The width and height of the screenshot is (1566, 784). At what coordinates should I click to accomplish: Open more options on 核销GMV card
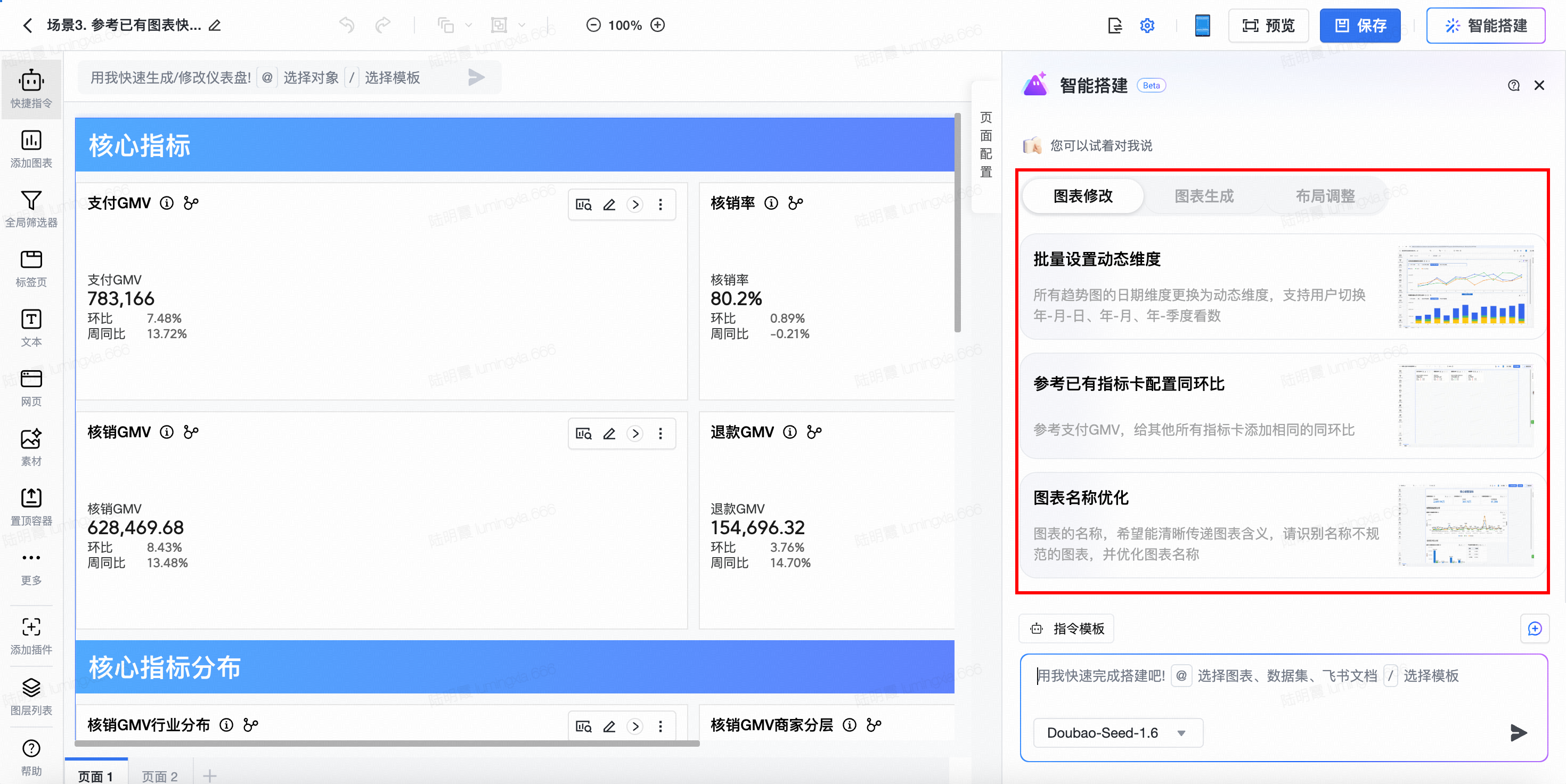pyautogui.click(x=660, y=434)
